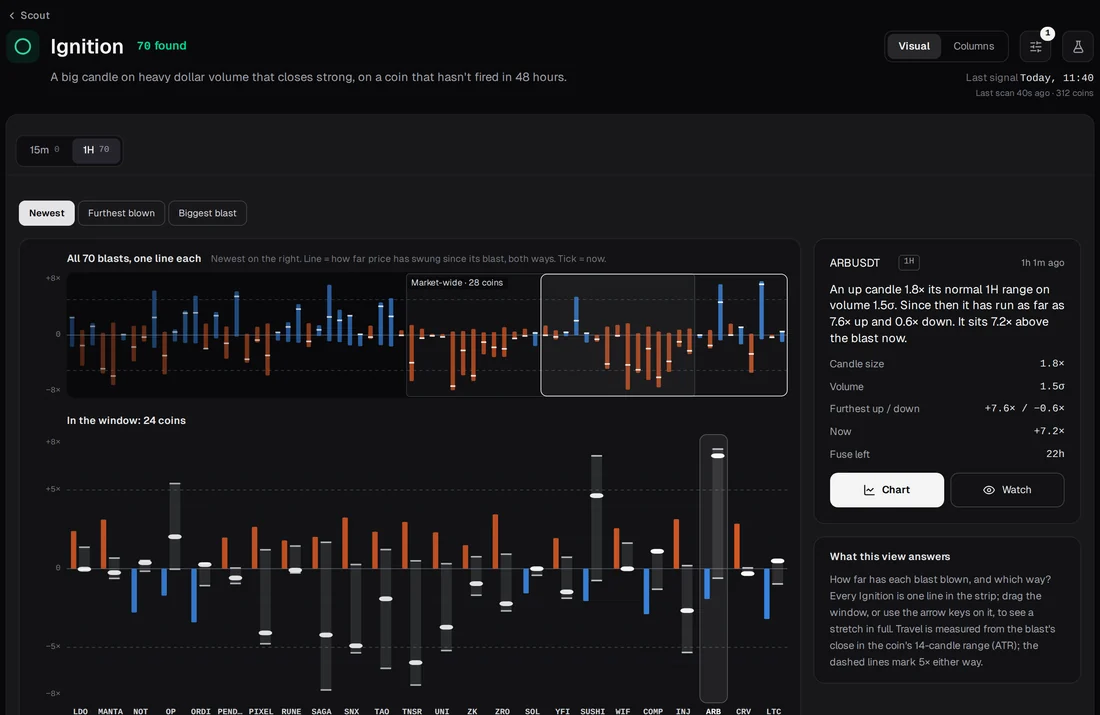Click the INJ coin label
This screenshot has height=715, width=1100.
click(683, 711)
